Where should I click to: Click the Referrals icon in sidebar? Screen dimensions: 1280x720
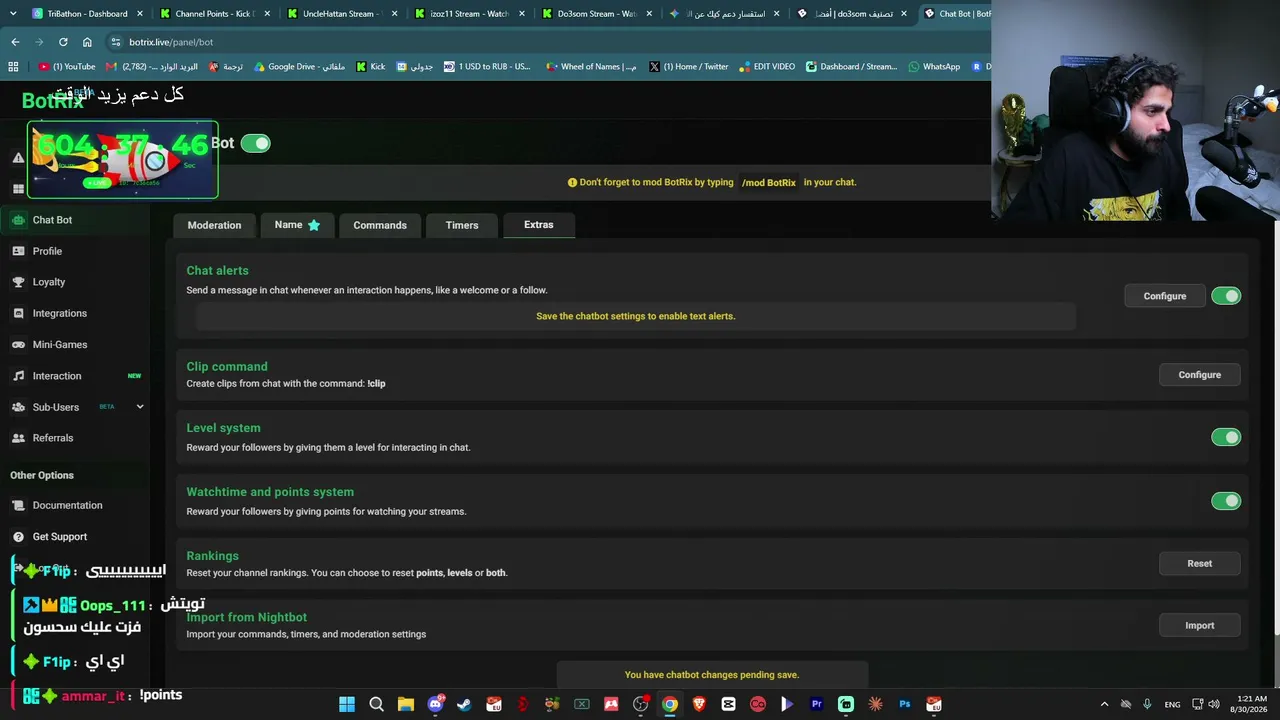[x=18, y=438]
